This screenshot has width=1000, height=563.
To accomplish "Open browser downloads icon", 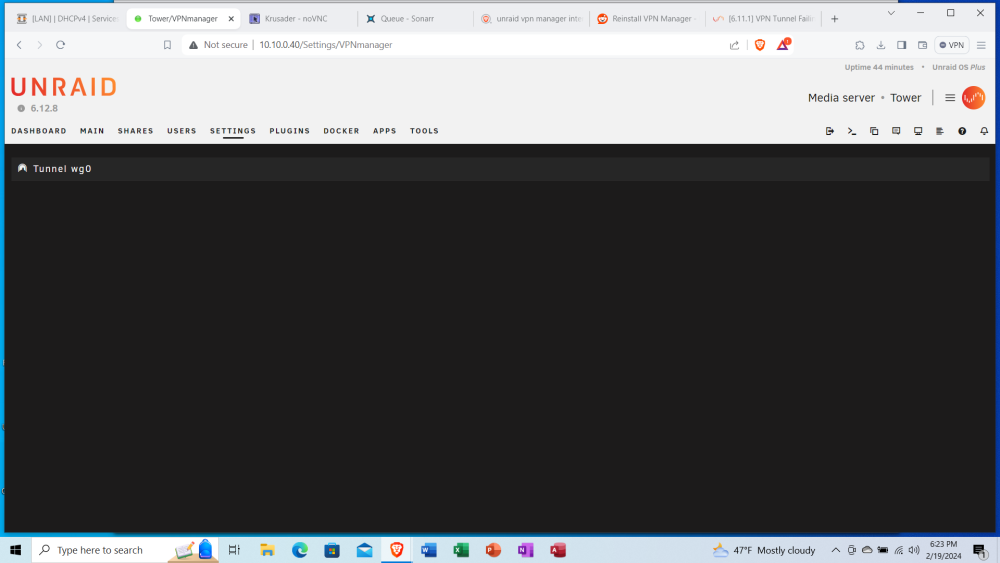I will (881, 45).
